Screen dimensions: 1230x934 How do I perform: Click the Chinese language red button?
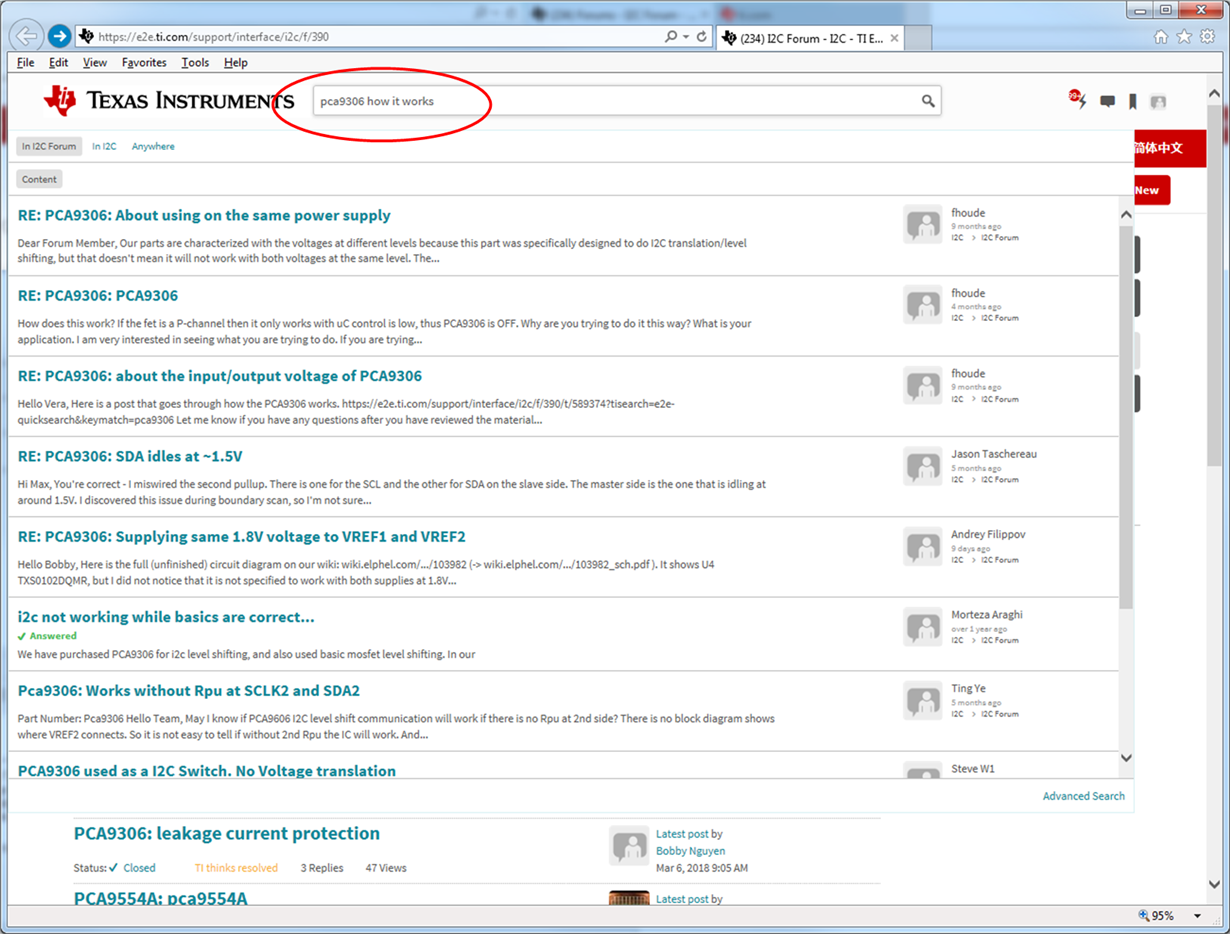[x=1170, y=148]
